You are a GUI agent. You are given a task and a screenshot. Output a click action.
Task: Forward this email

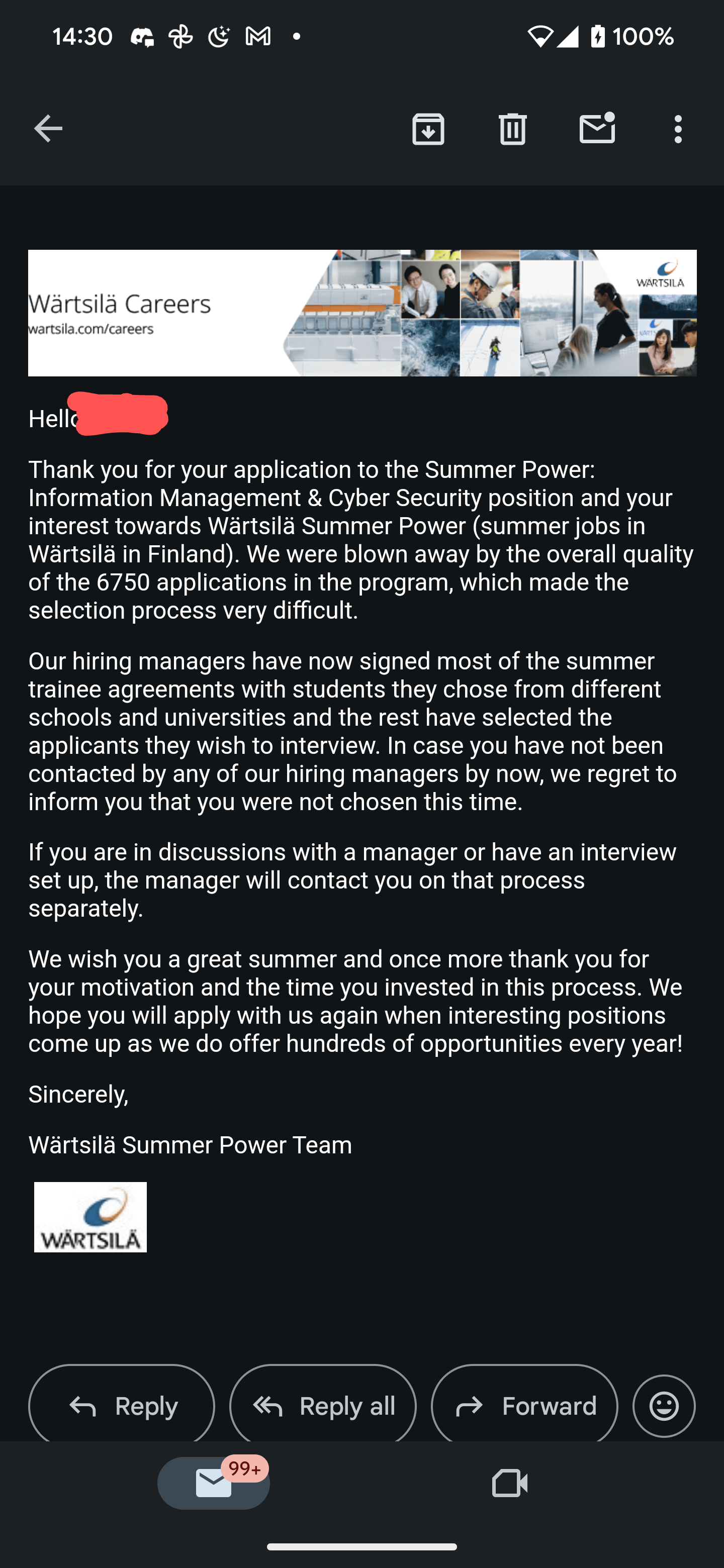click(524, 1406)
